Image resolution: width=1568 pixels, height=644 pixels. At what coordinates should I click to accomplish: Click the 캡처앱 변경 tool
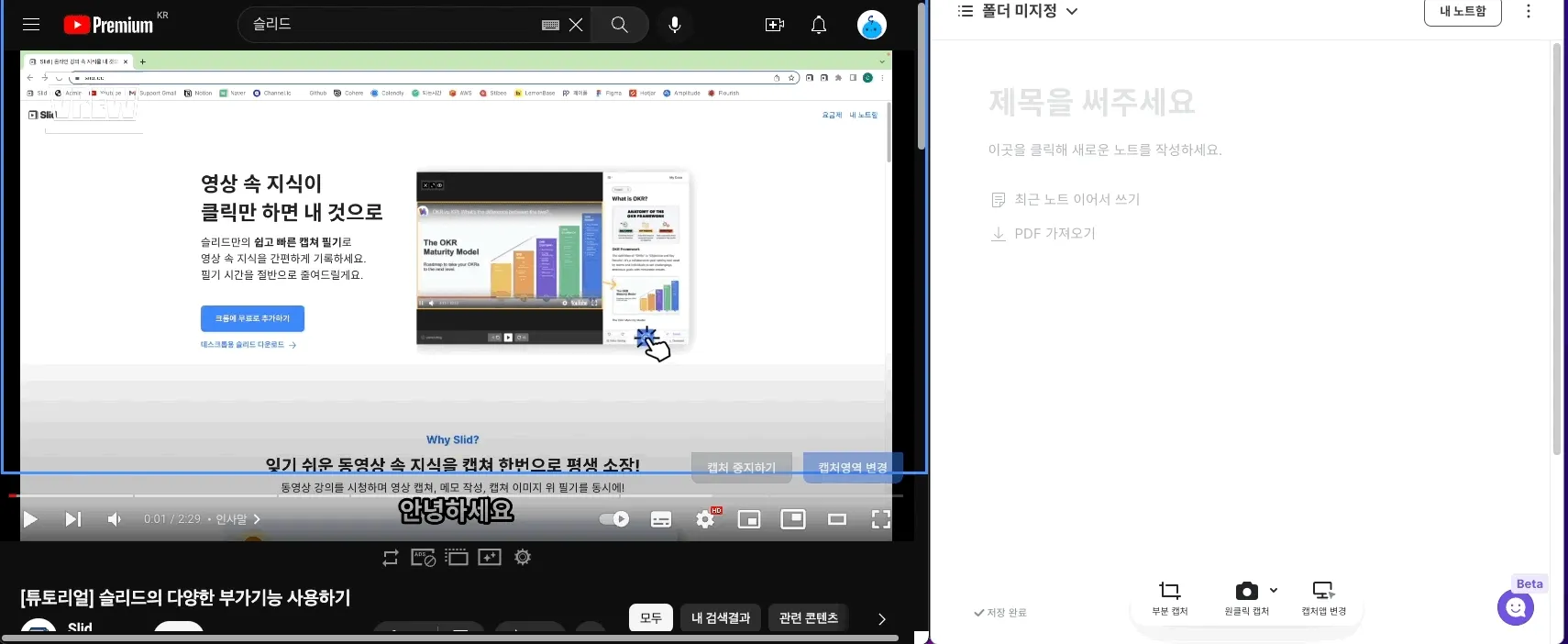pos(1324,598)
